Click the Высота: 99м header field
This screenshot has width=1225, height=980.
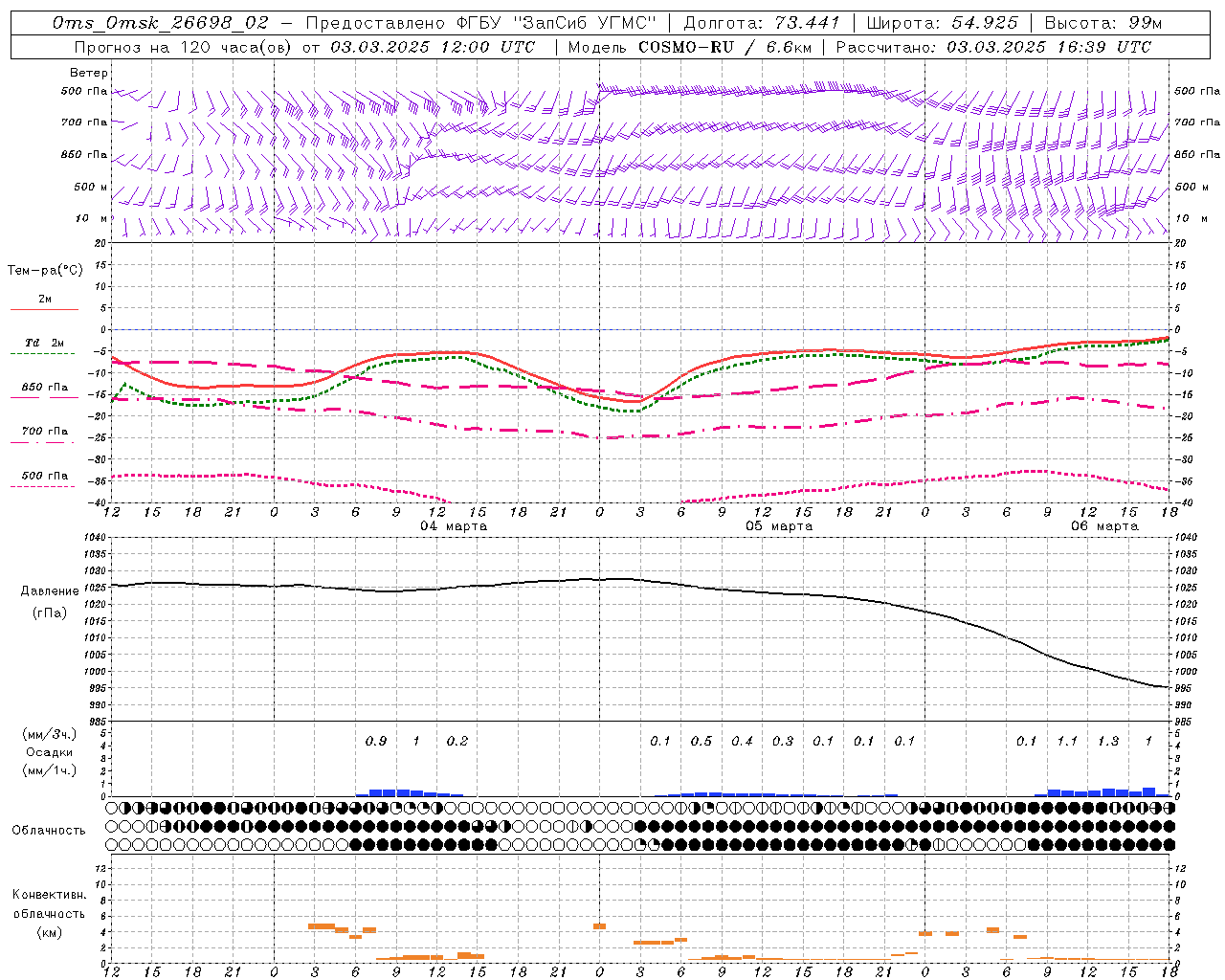(x=1103, y=23)
